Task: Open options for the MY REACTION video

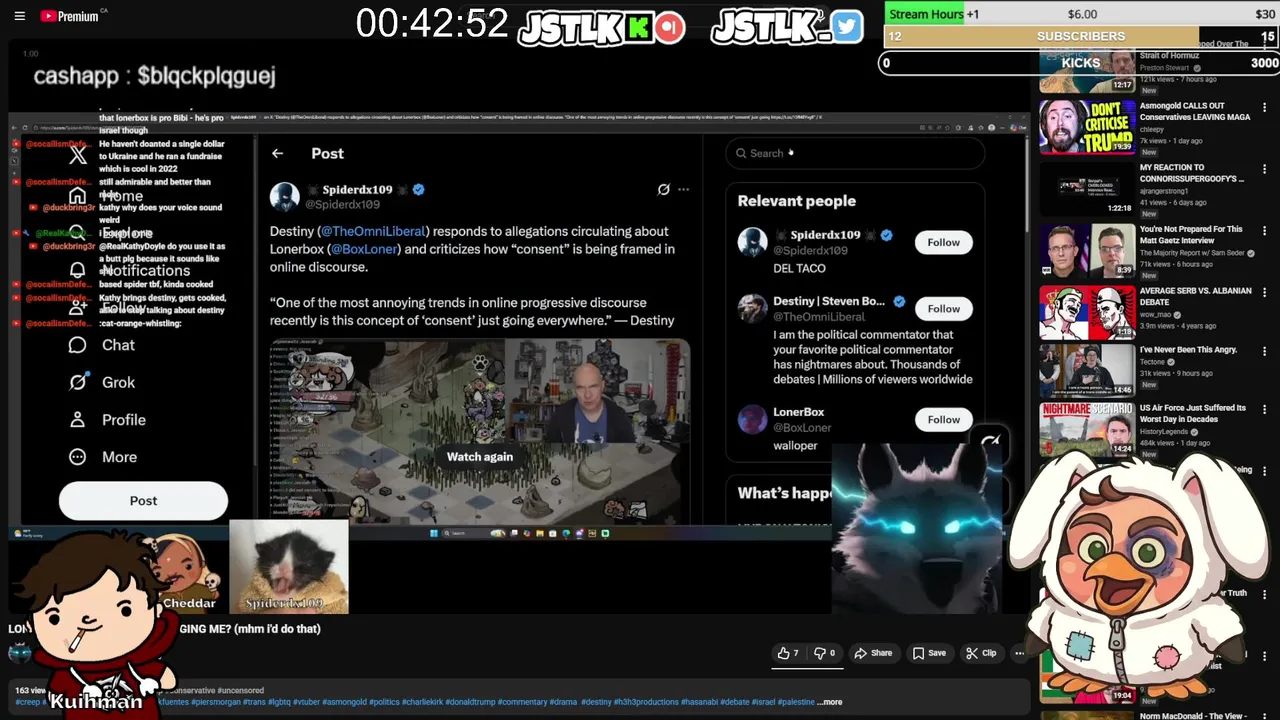Action: click(x=1264, y=169)
